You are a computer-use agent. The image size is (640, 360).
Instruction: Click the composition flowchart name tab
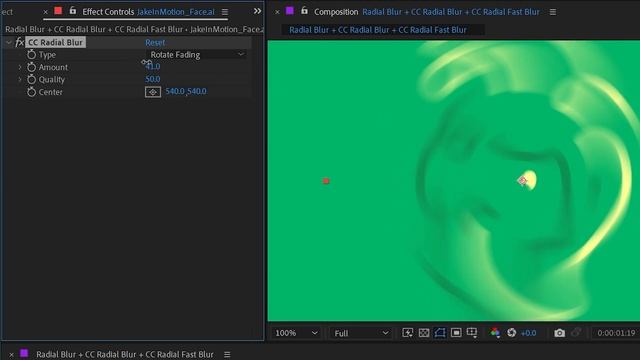click(378, 30)
